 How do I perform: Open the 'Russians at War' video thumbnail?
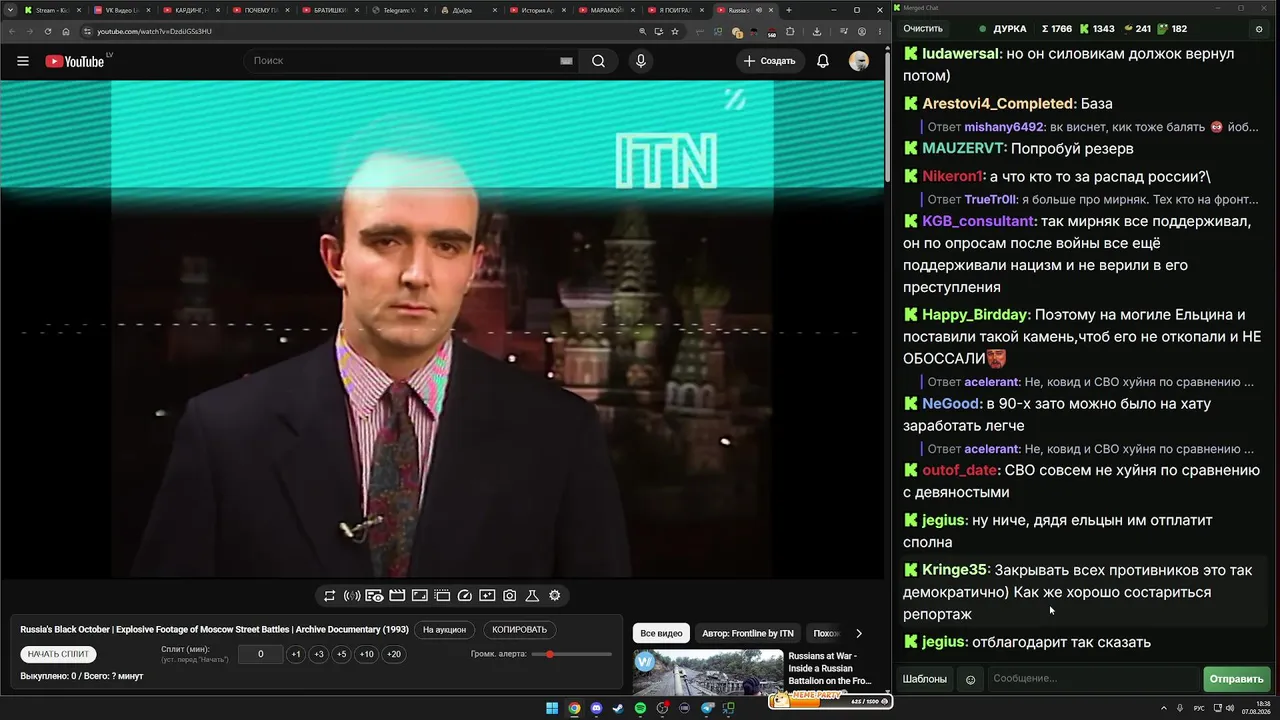[708, 672]
